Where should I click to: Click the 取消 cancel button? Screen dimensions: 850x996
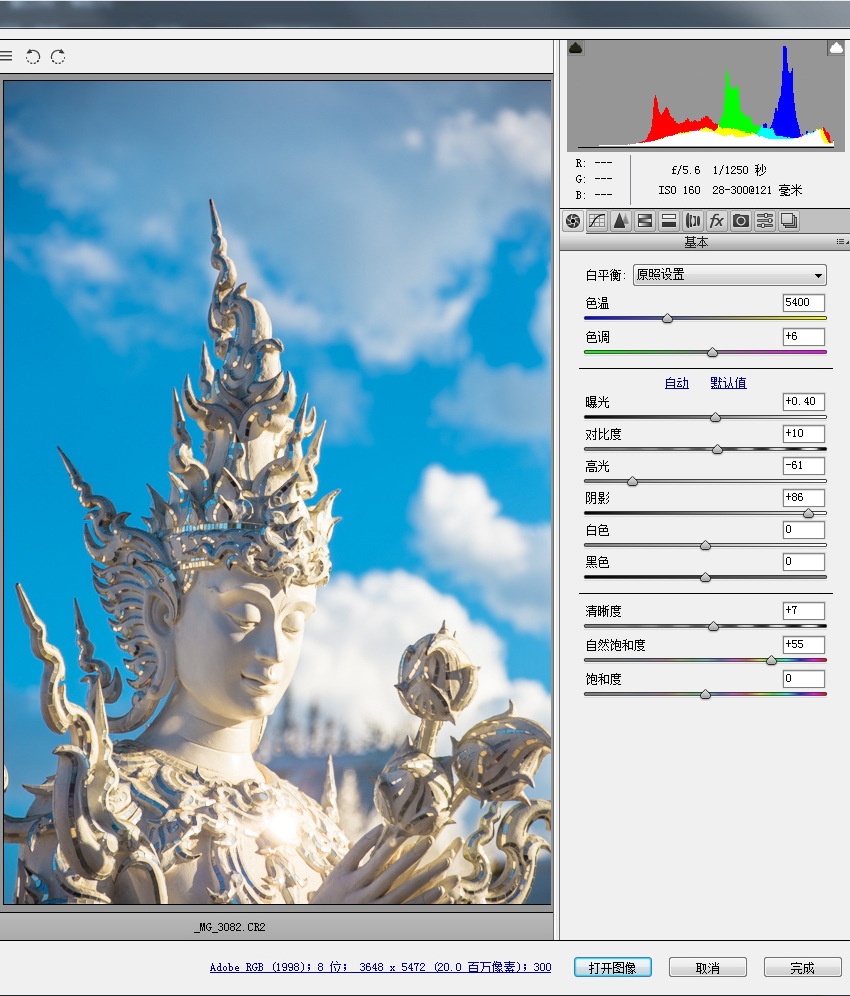[707, 967]
